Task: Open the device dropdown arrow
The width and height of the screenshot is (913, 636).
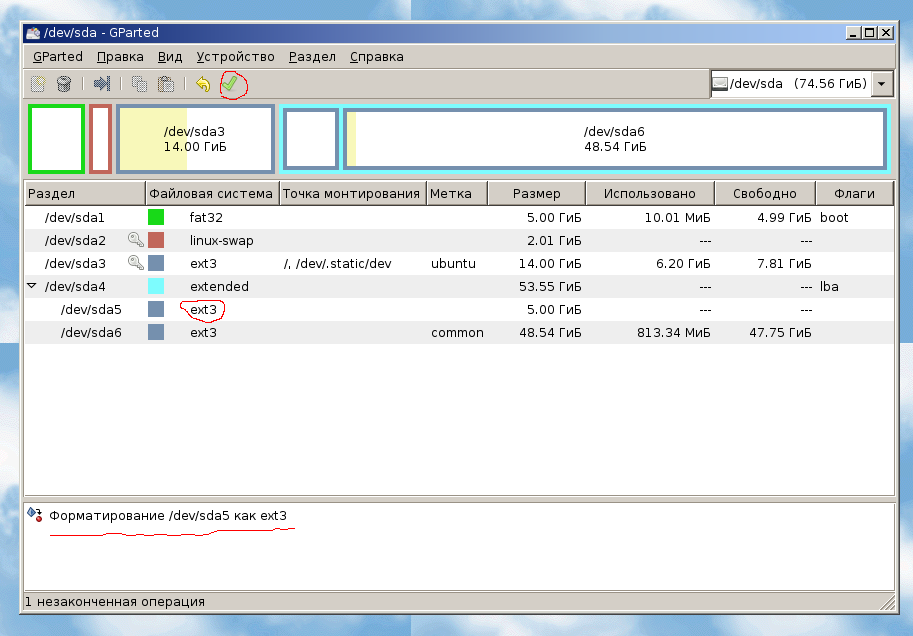Action: [882, 84]
